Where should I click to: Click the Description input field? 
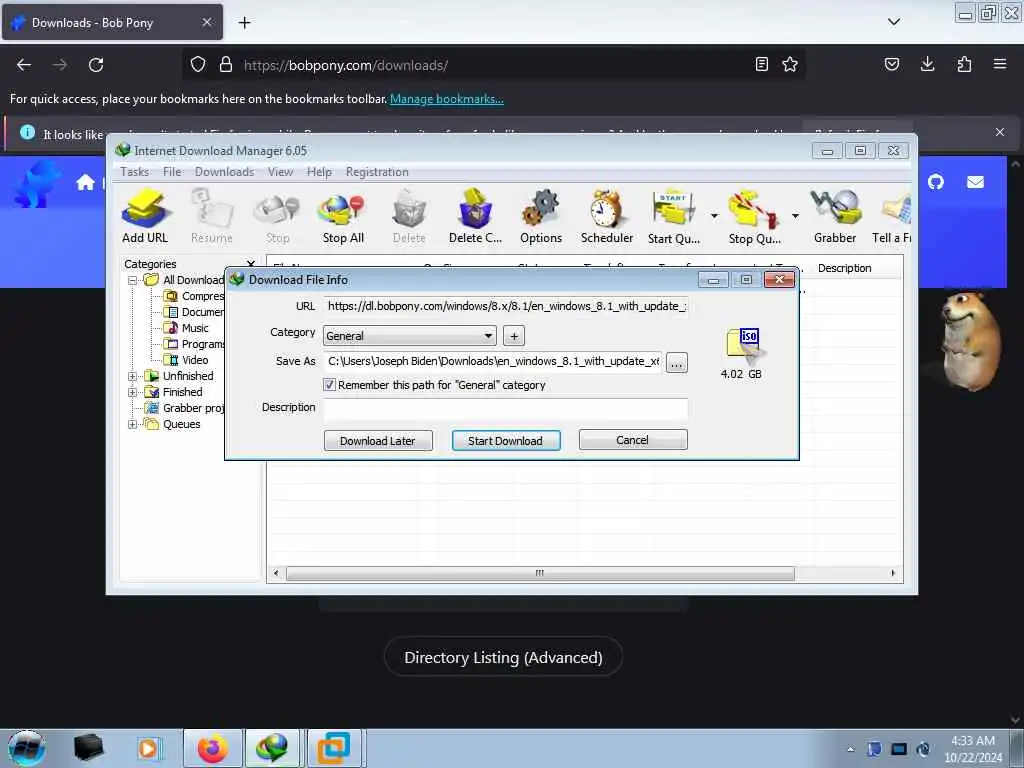click(x=505, y=409)
